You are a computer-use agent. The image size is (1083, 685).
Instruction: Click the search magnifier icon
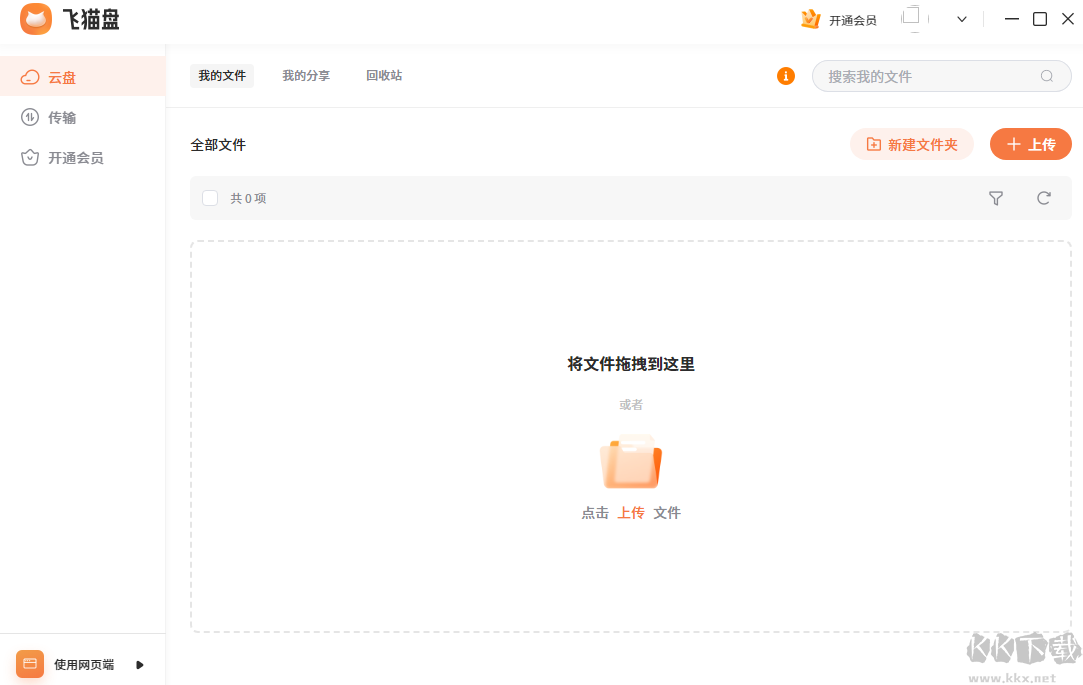1046,76
